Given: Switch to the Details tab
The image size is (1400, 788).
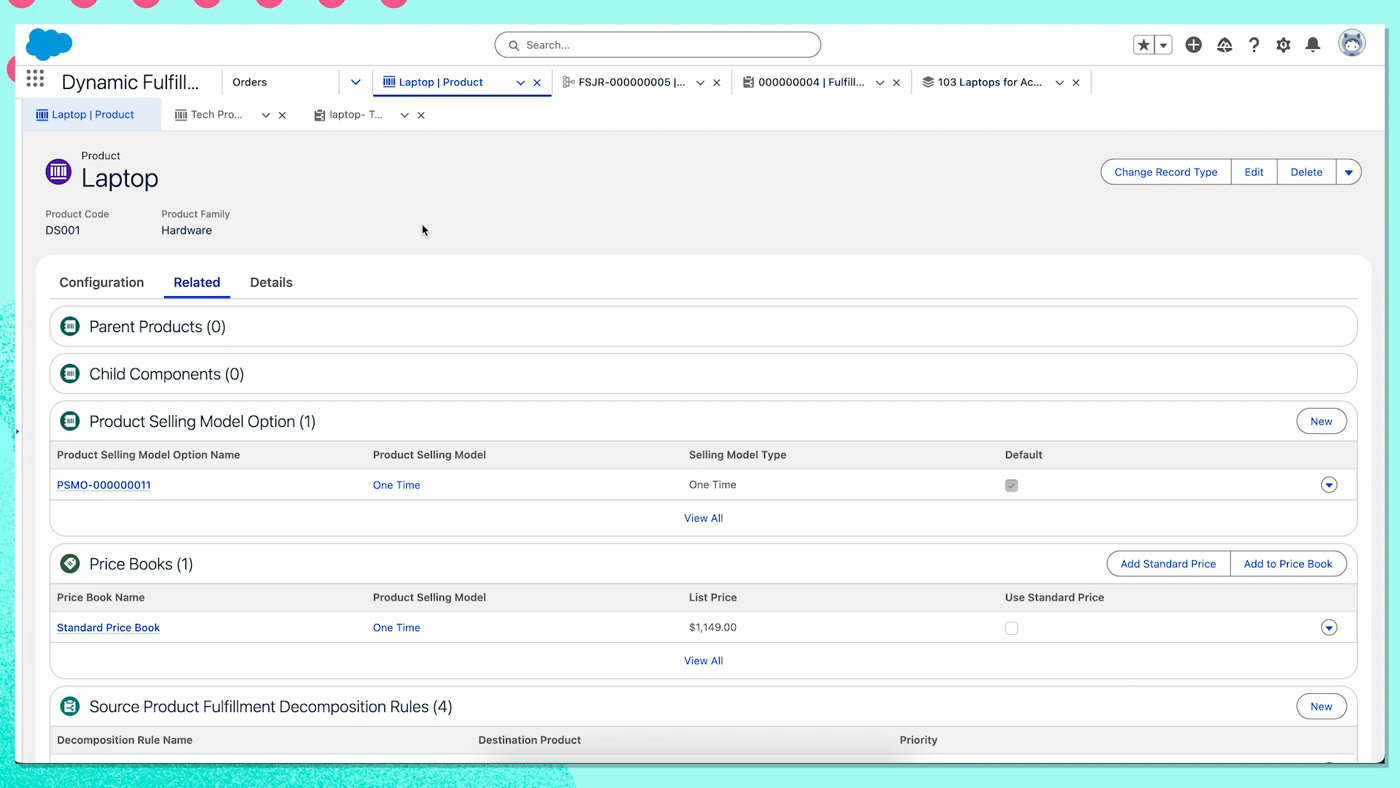Looking at the screenshot, I should pos(271,282).
